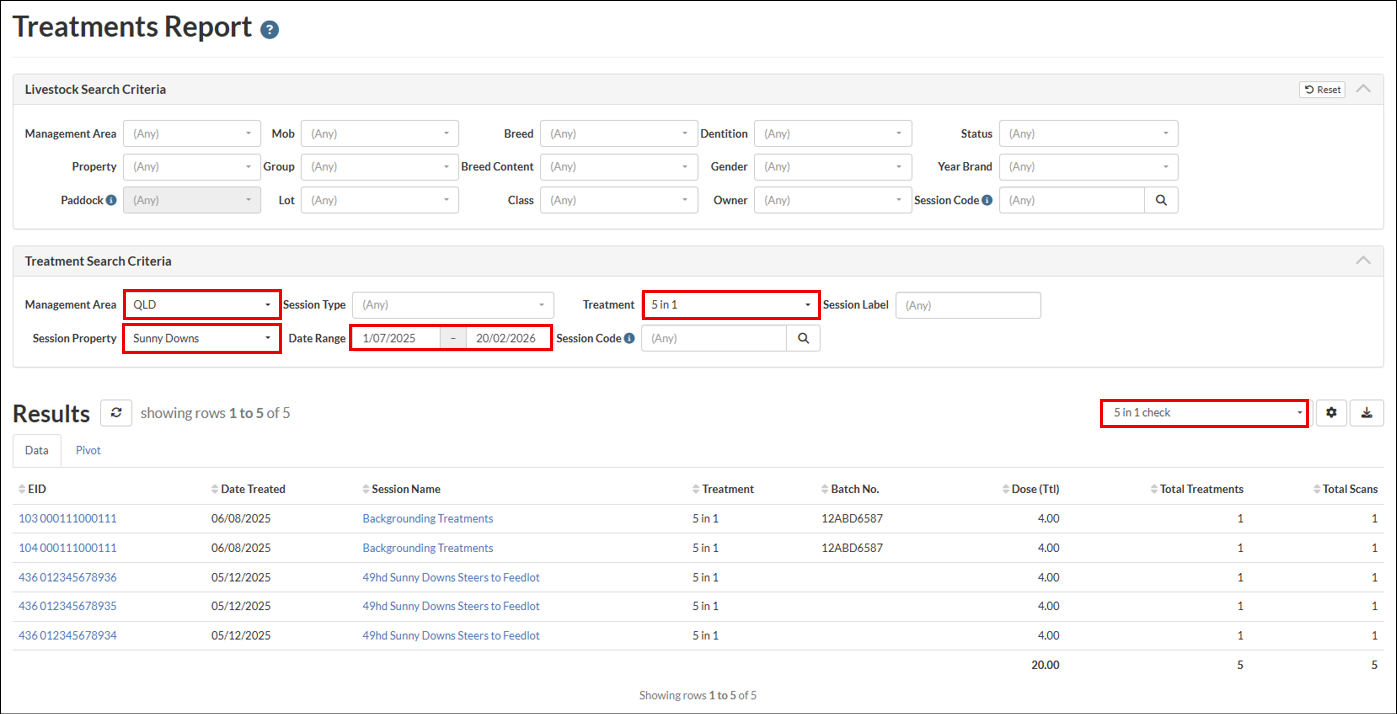The width and height of the screenshot is (1397, 714).
Task: Click the help icon beside Treatments Report
Action: [269, 30]
